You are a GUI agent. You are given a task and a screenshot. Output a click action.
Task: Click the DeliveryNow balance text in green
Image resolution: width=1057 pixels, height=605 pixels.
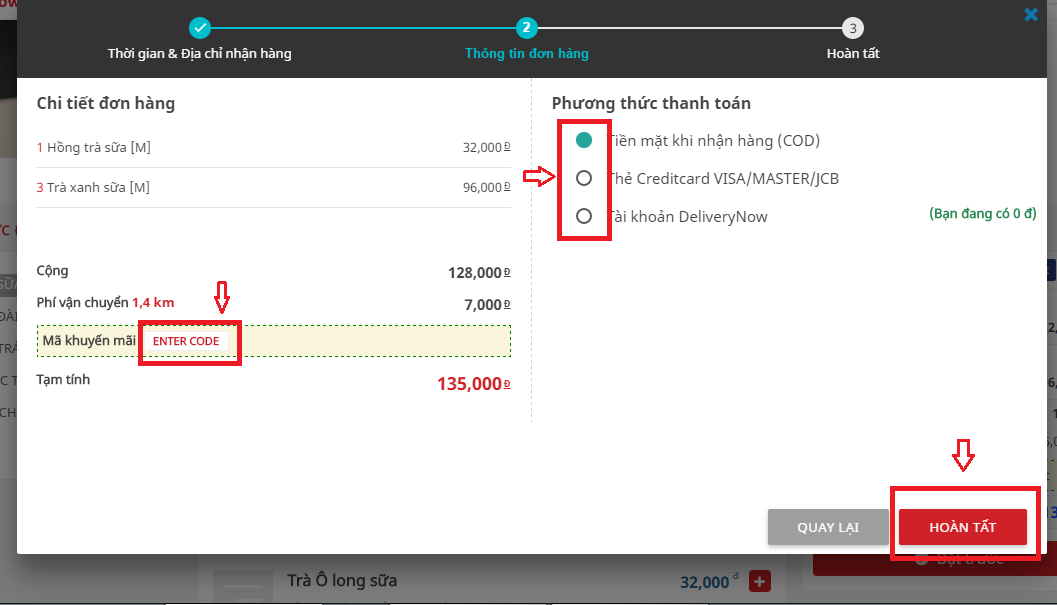pyautogui.click(x=982, y=214)
